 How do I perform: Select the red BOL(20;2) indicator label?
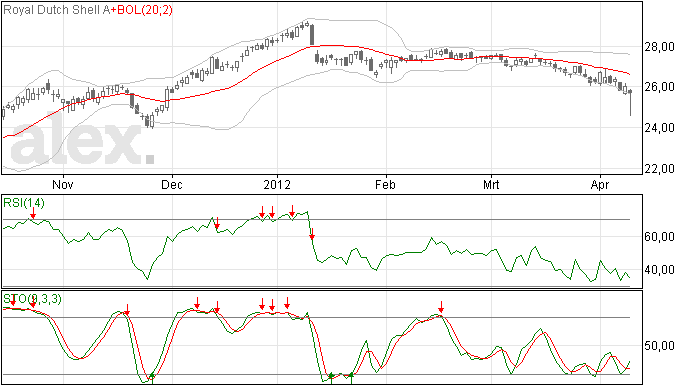pos(141,10)
